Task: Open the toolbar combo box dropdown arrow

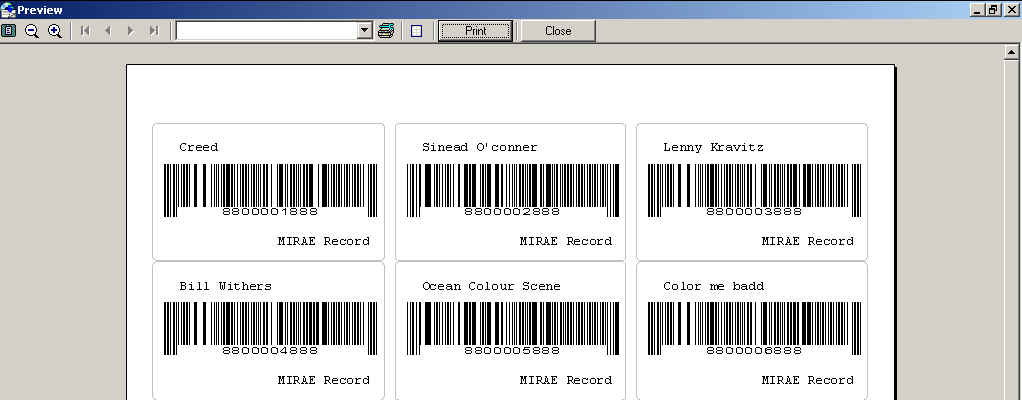Action: point(365,31)
